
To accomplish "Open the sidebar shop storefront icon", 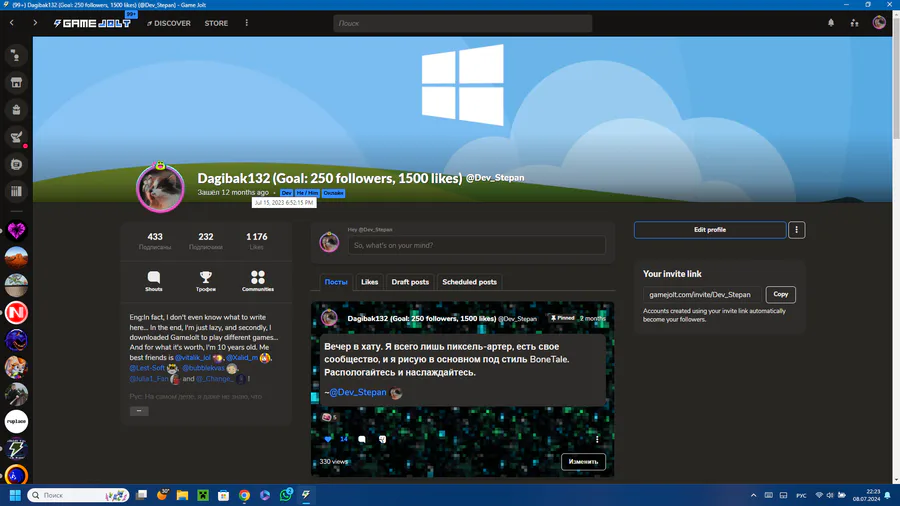I will coord(16,83).
